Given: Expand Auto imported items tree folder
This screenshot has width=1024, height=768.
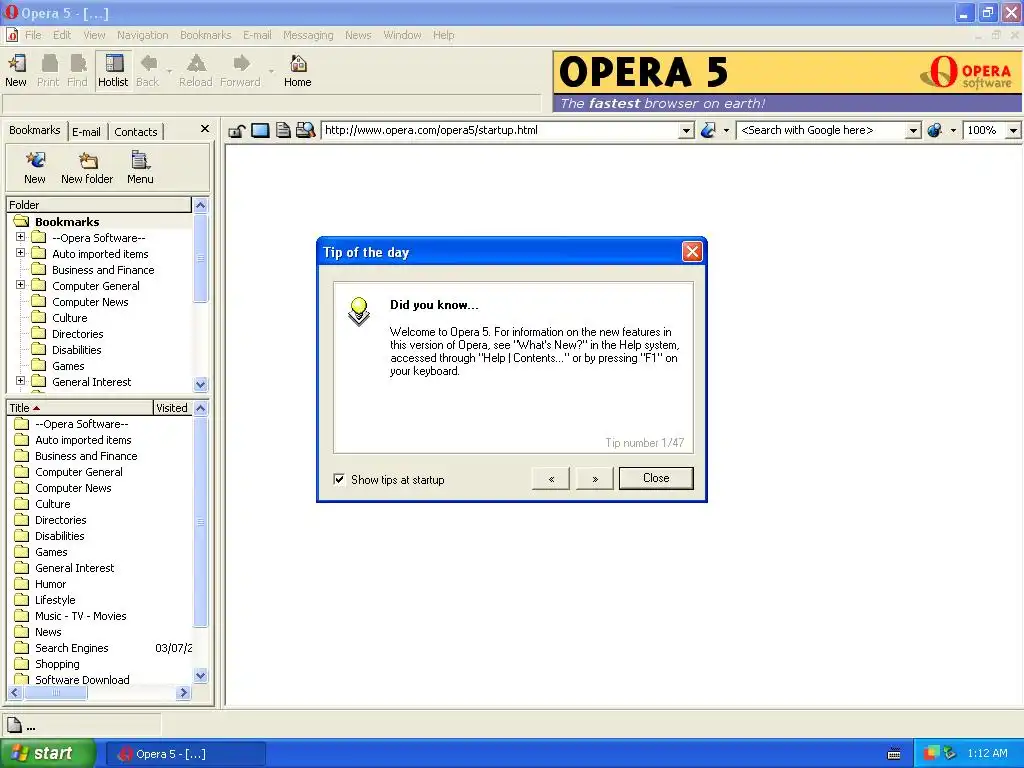Looking at the screenshot, I should coord(20,253).
